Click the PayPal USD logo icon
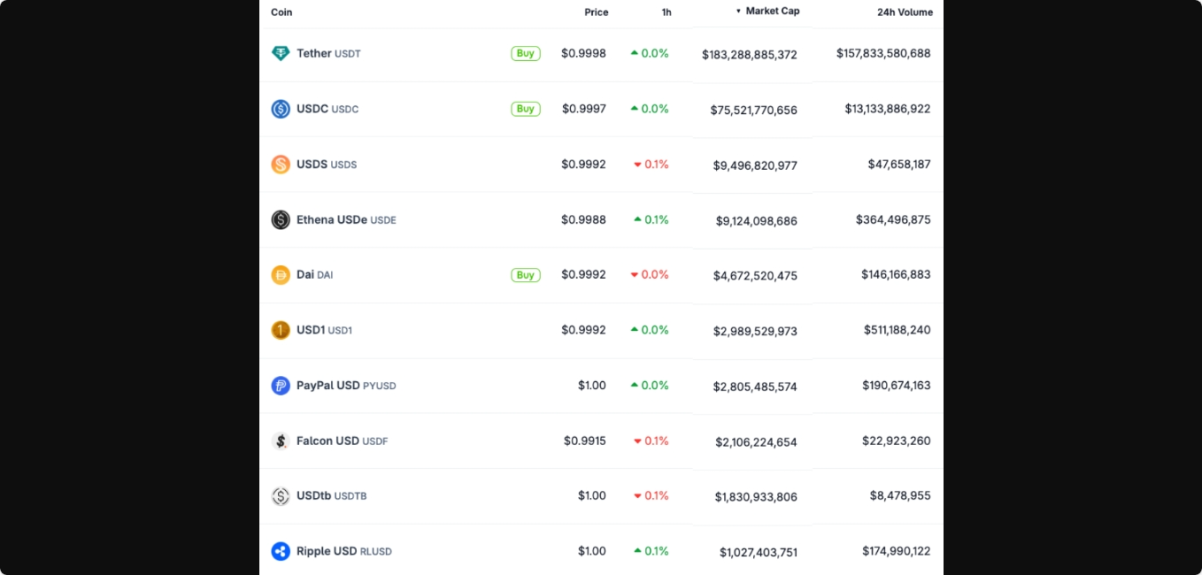1202x575 pixels. pos(281,385)
